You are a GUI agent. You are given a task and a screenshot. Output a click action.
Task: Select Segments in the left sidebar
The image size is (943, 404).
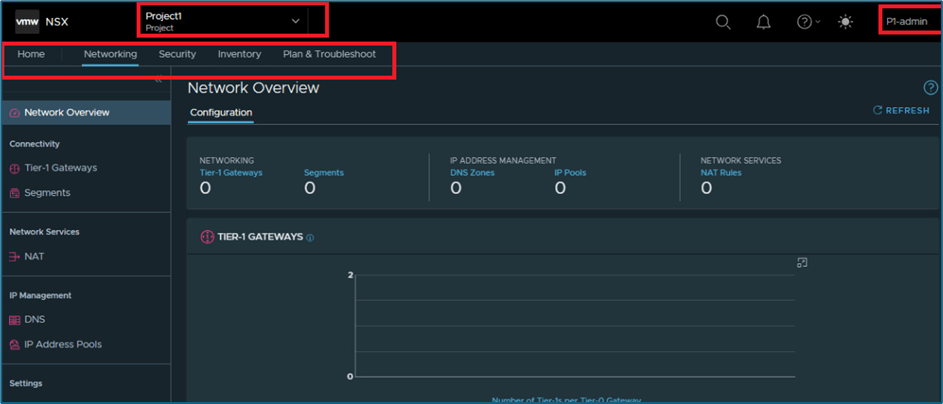[47, 192]
